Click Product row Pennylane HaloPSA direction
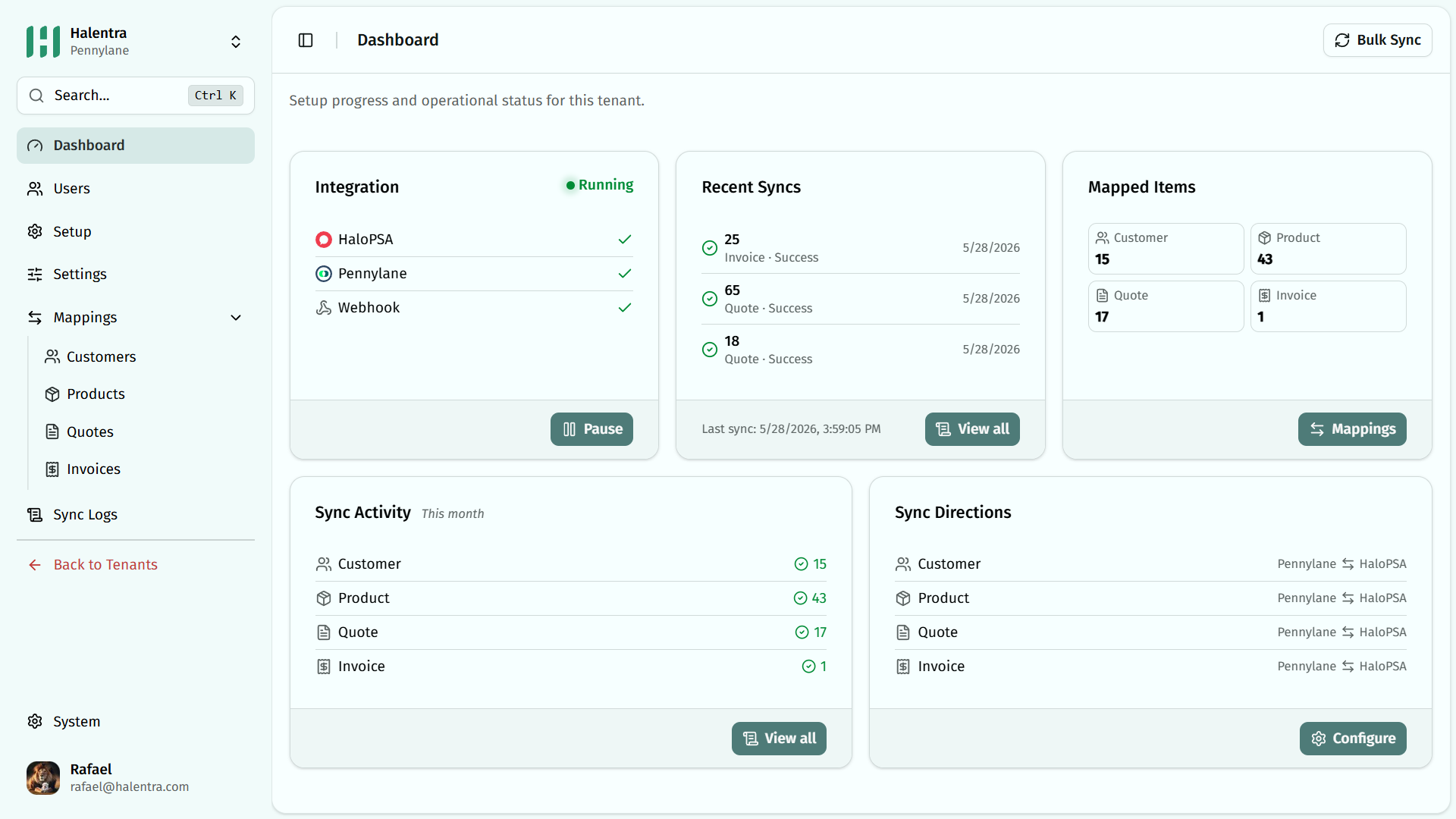Viewport: 1456px width, 819px height. point(1341,598)
